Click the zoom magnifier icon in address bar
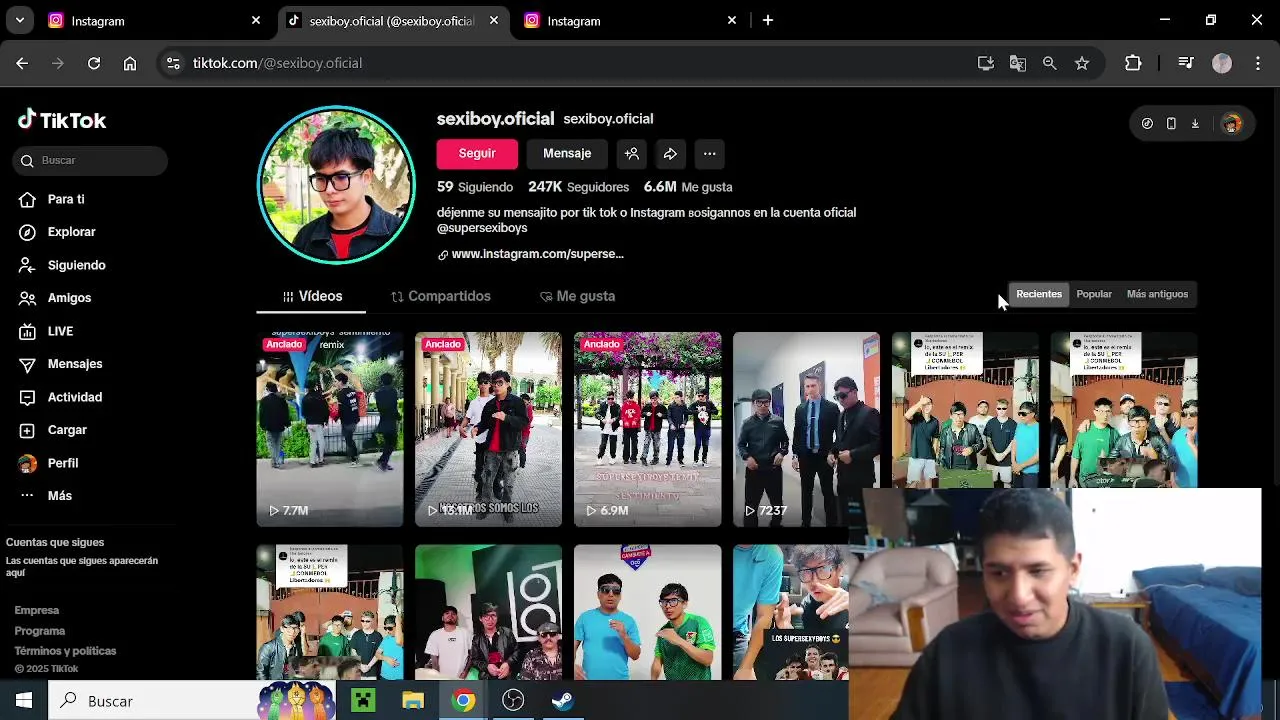 [x=1049, y=63]
